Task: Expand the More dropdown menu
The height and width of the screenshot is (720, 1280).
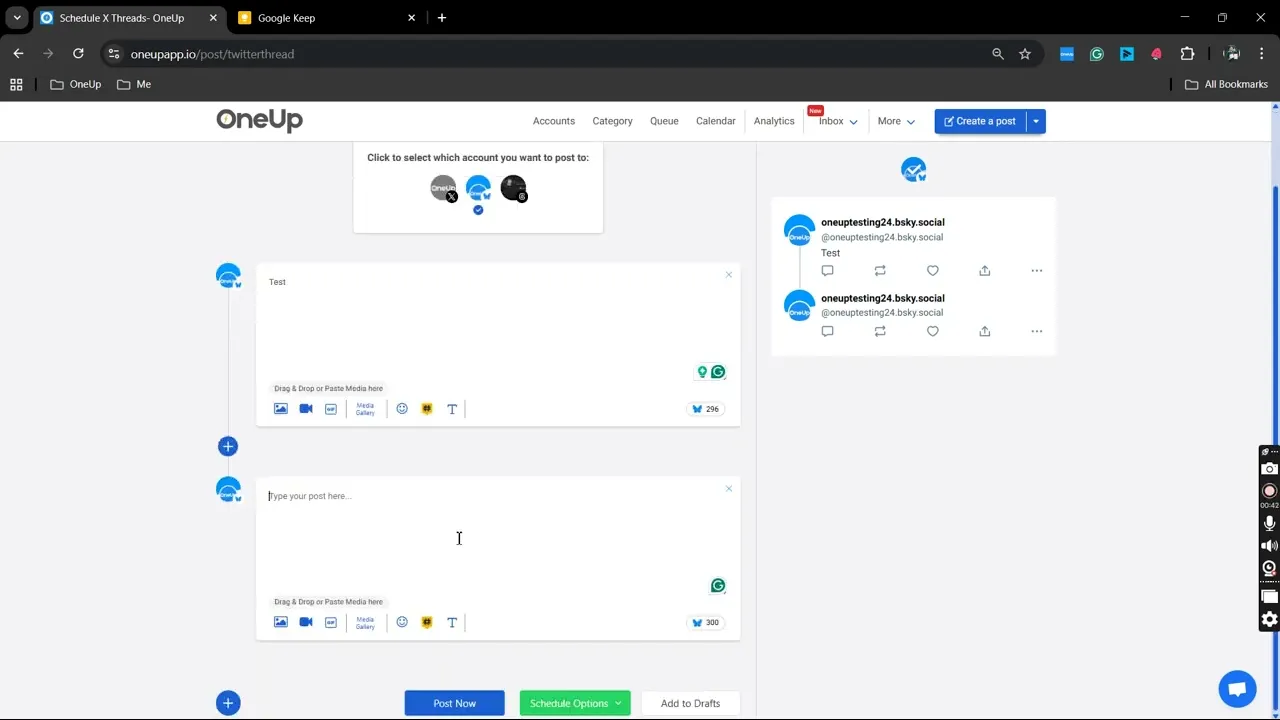Action: 896,121
